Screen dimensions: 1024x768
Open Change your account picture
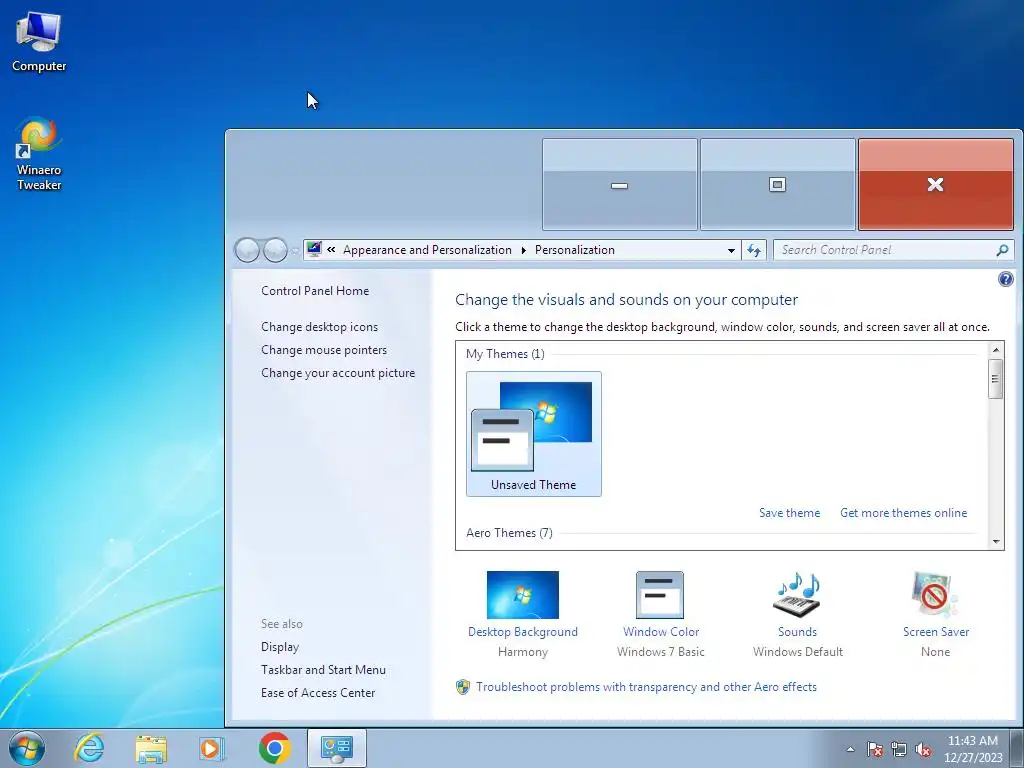coord(338,373)
